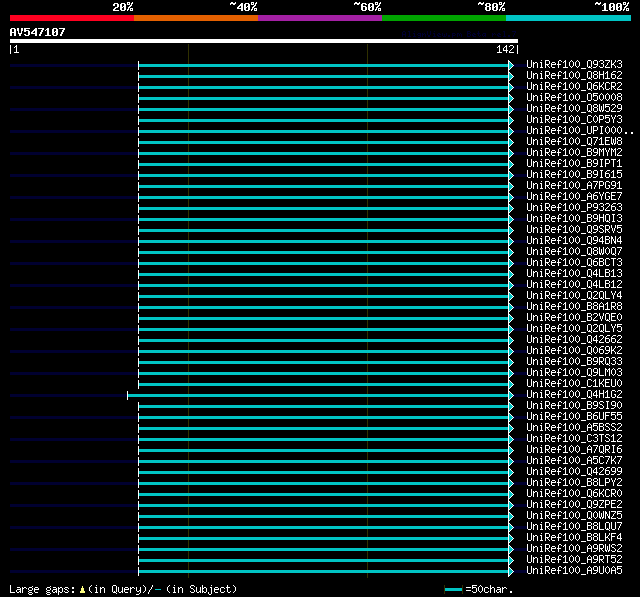Click the orange ~40% identity legend segment

[x=196, y=18]
